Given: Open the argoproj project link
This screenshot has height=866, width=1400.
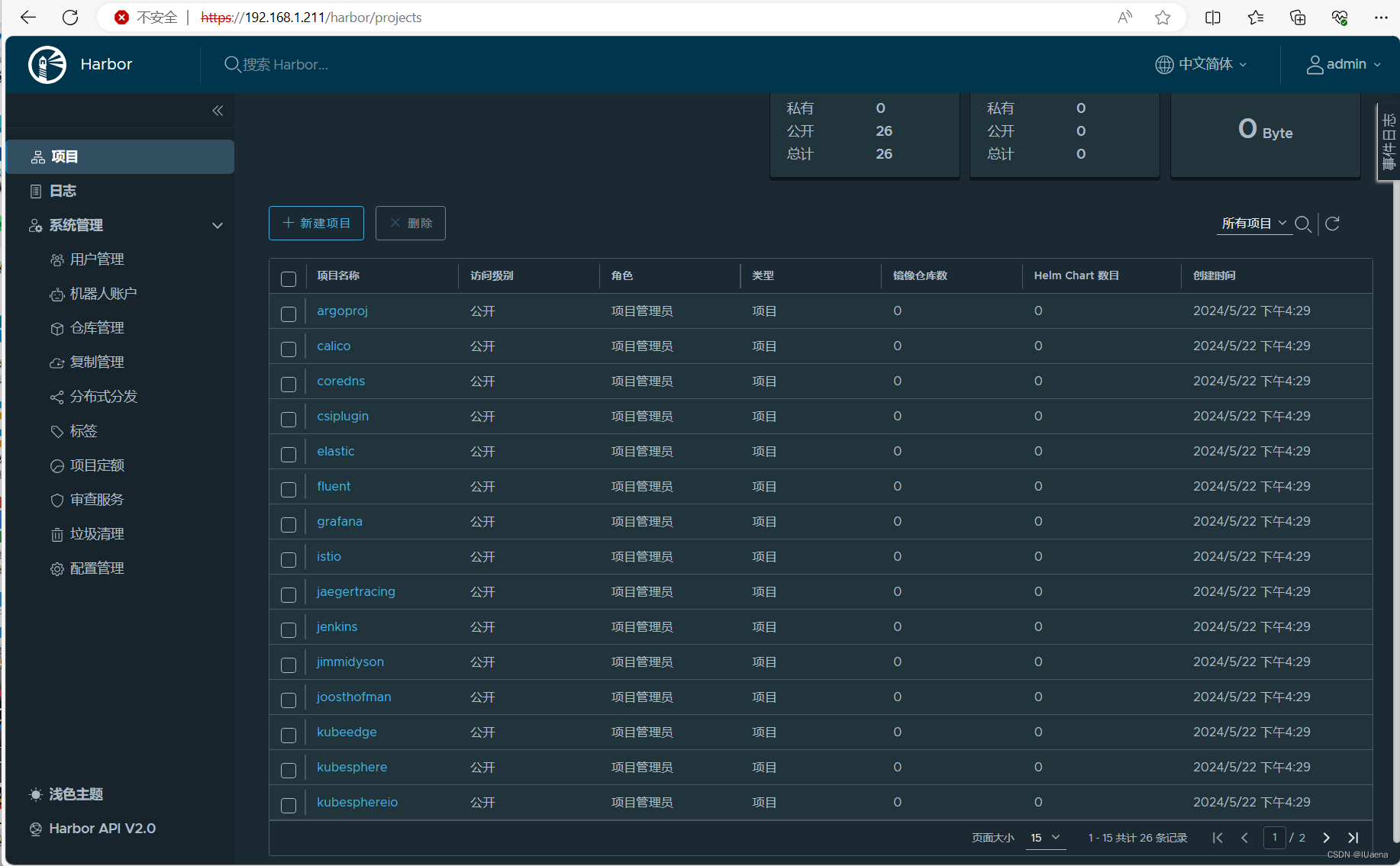Looking at the screenshot, I should (x=342, y=311).
